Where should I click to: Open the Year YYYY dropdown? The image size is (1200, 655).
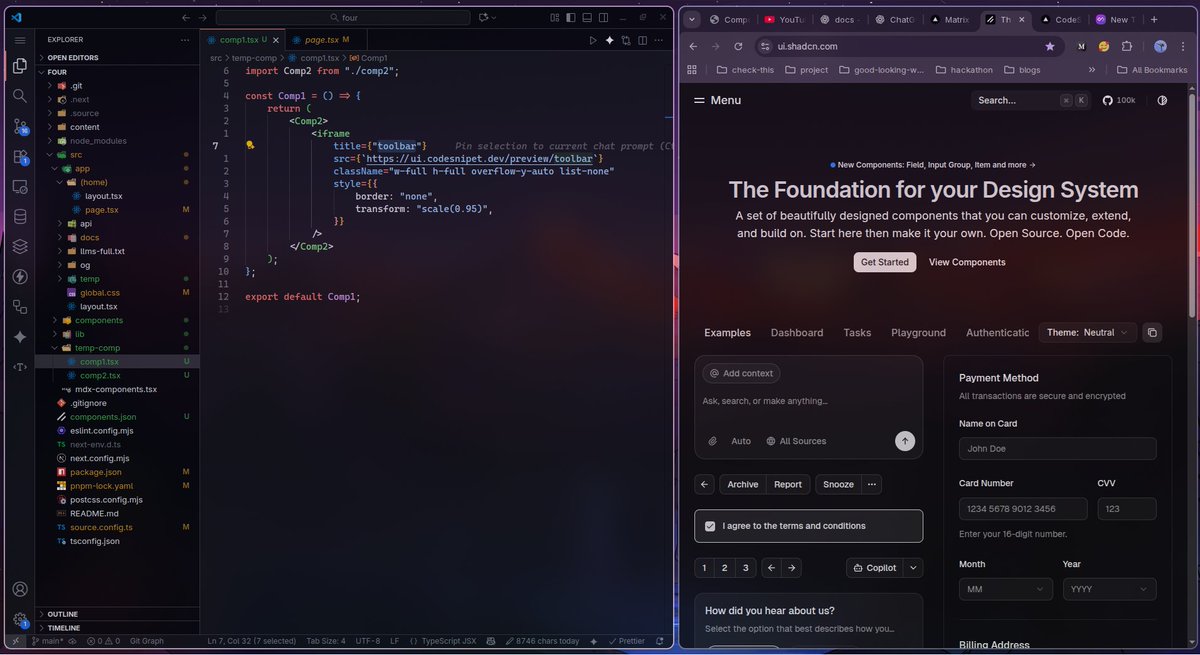coord(1109,589)
